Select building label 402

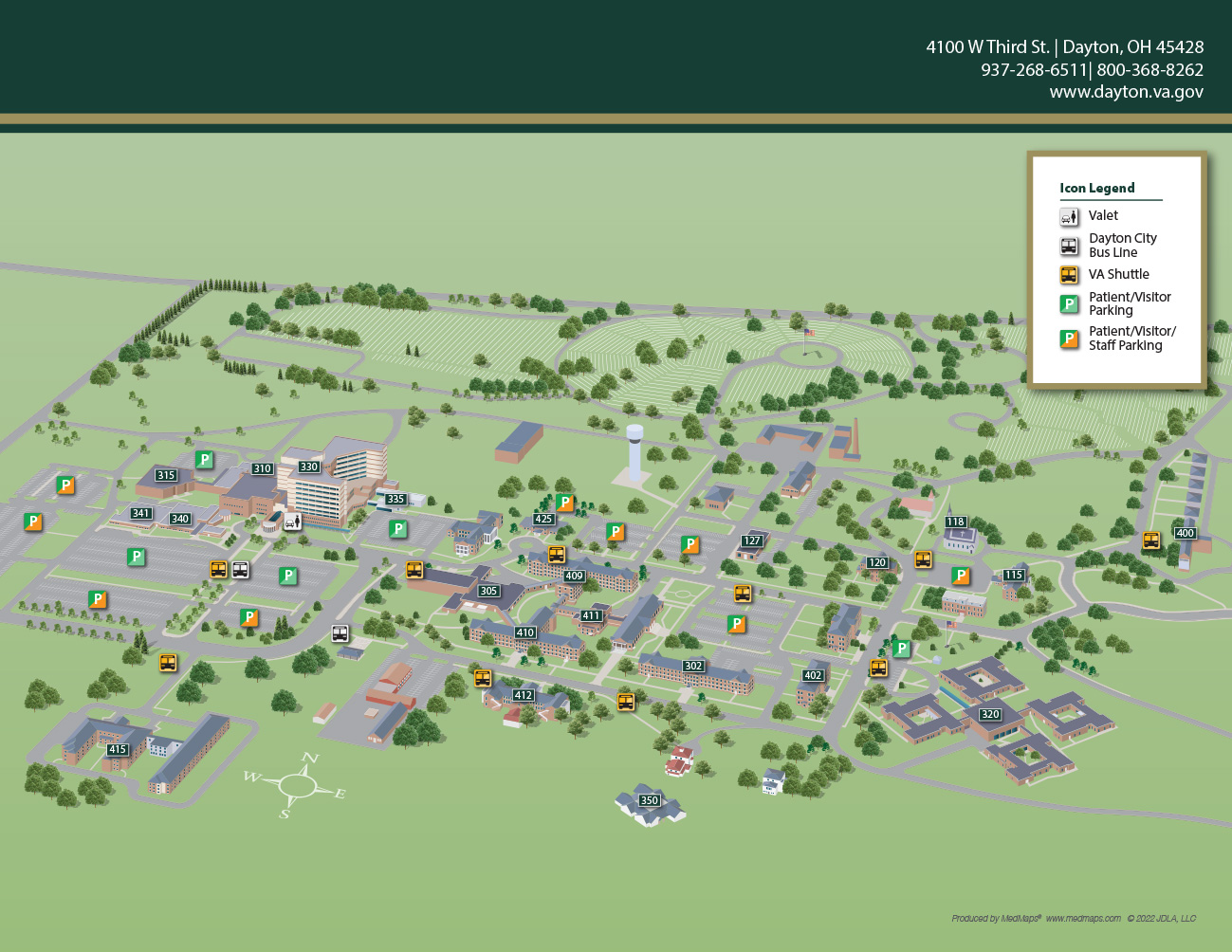[x=813, y=675]
